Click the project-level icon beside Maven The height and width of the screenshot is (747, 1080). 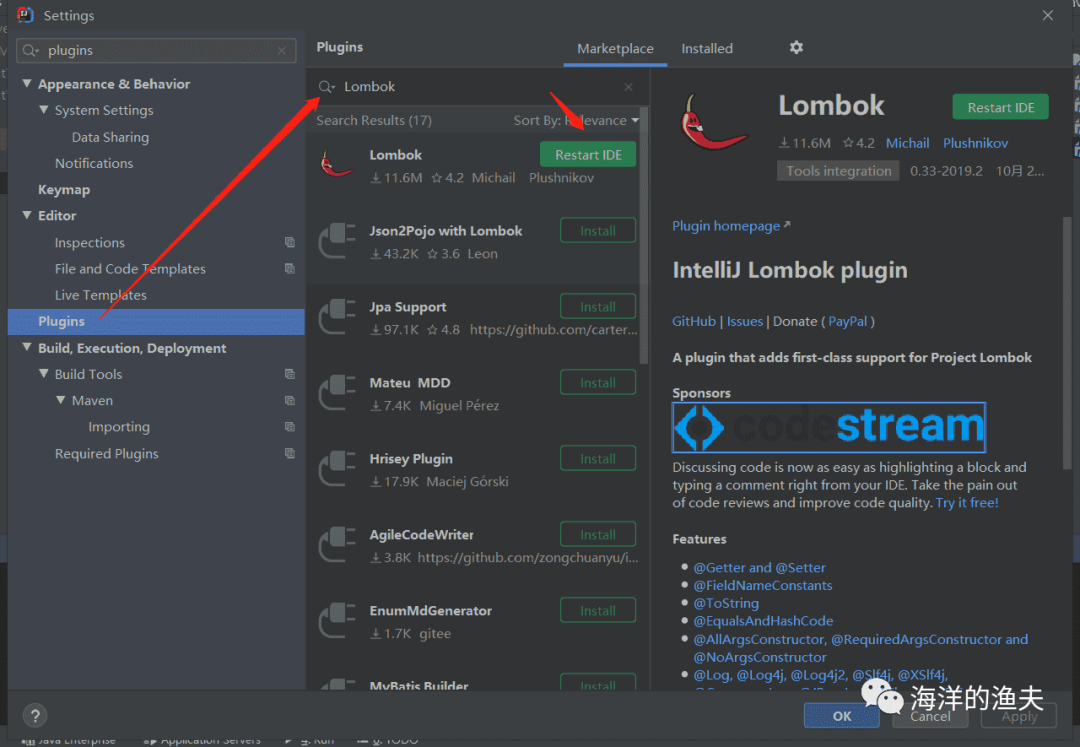[290, 400]
